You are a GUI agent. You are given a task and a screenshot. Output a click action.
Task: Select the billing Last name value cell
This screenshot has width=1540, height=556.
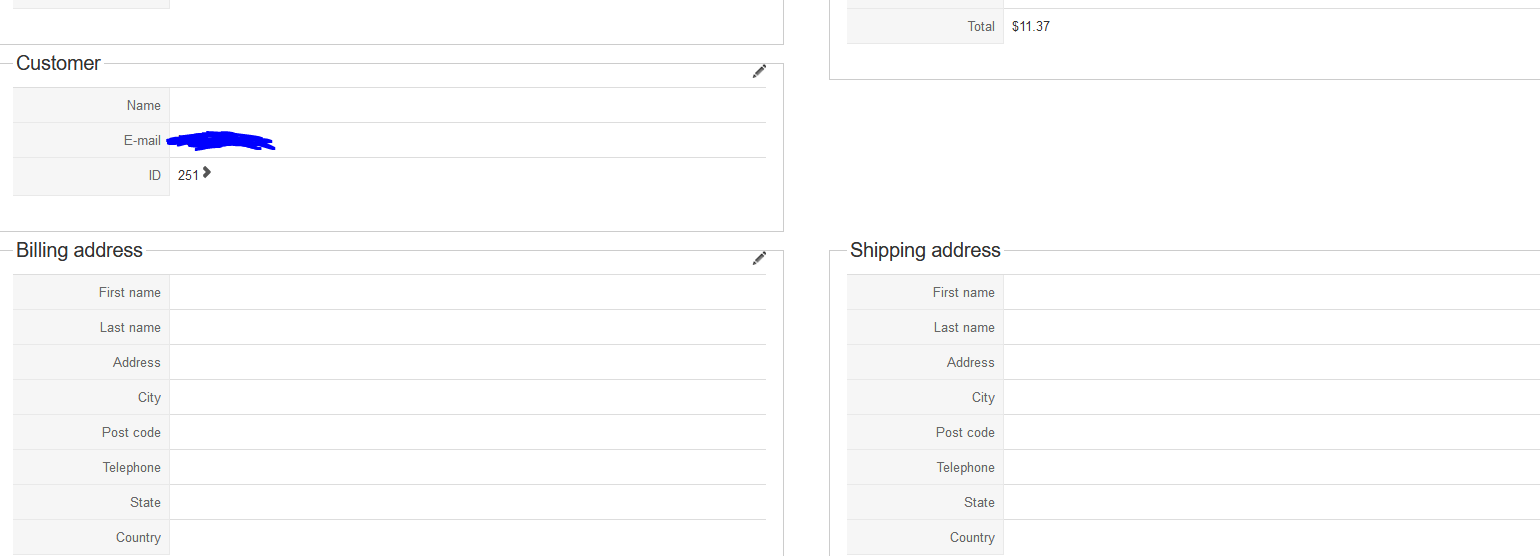(467, 328)
